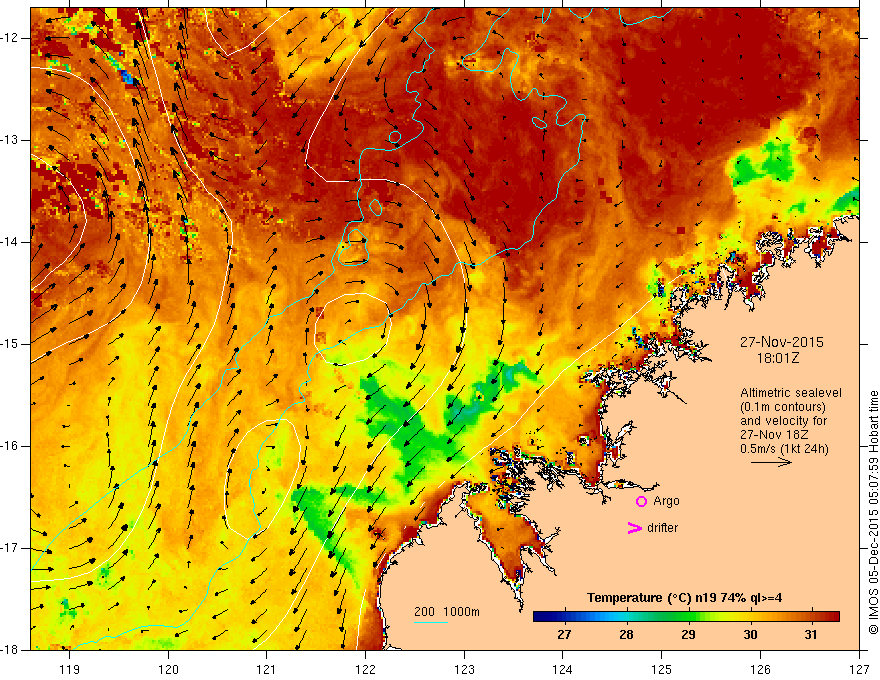Click the 'and velocity for' caption line
The width and height of the screenshot is (880, 680).
783,421
